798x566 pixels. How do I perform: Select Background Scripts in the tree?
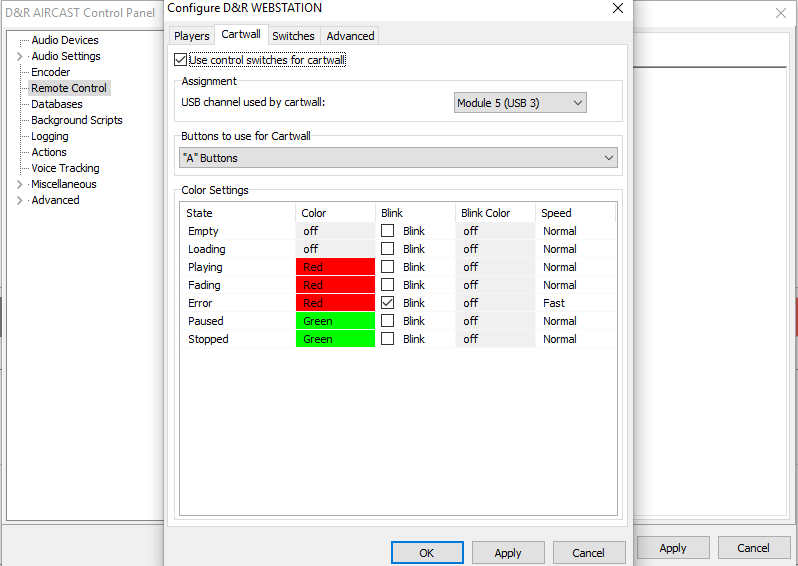[77, 120]
